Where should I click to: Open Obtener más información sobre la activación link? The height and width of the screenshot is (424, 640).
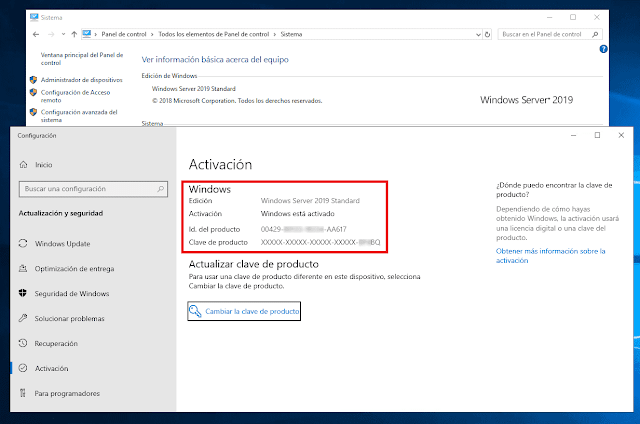[551, 256]
